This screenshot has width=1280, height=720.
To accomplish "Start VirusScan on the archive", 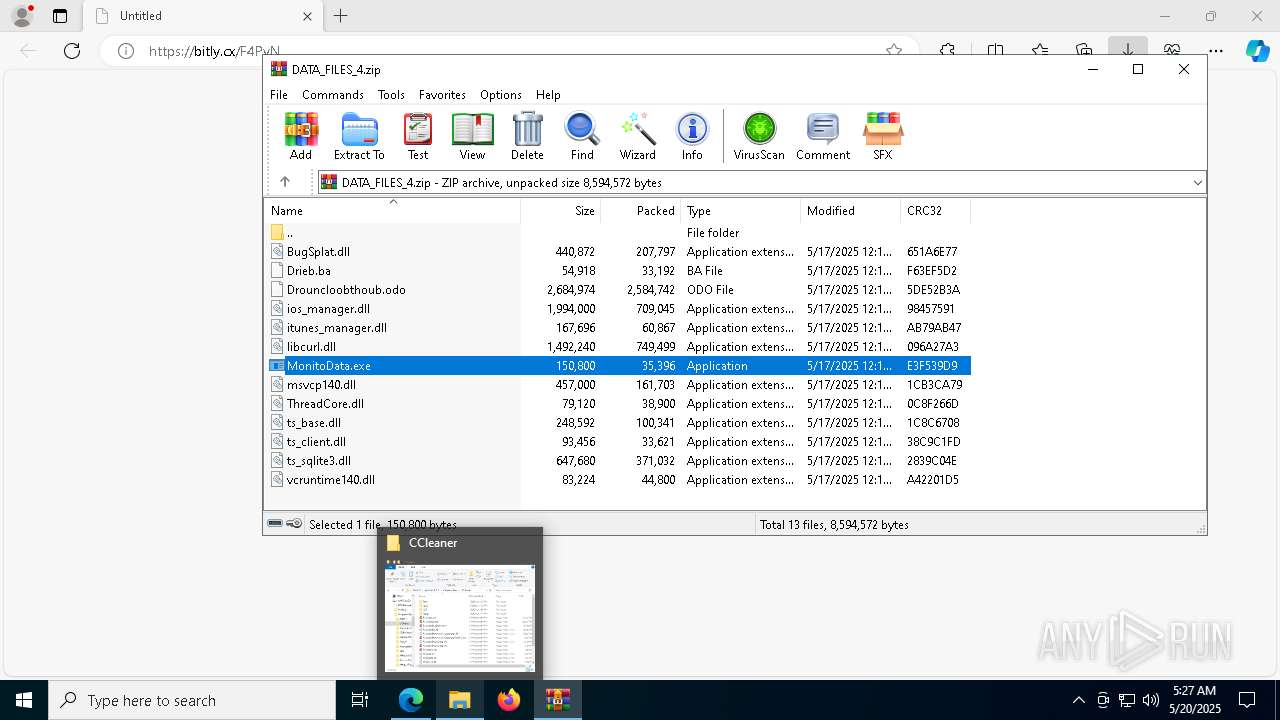I will tap(759, 136).
